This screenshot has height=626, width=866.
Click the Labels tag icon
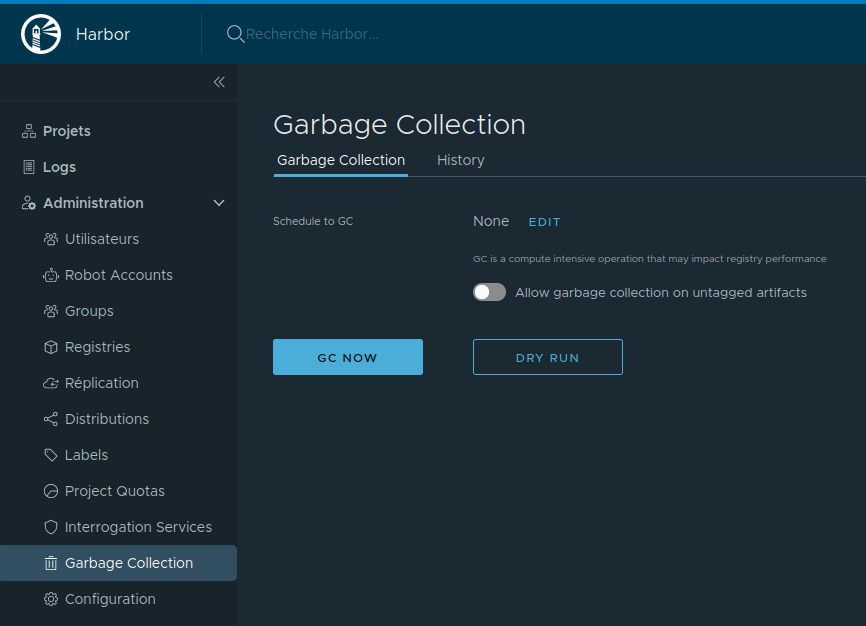tap(51, 455)
